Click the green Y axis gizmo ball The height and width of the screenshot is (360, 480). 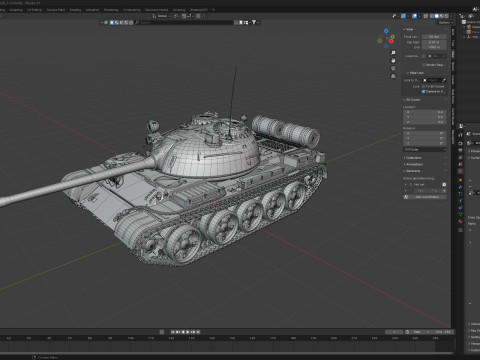[x=393, y=37]
